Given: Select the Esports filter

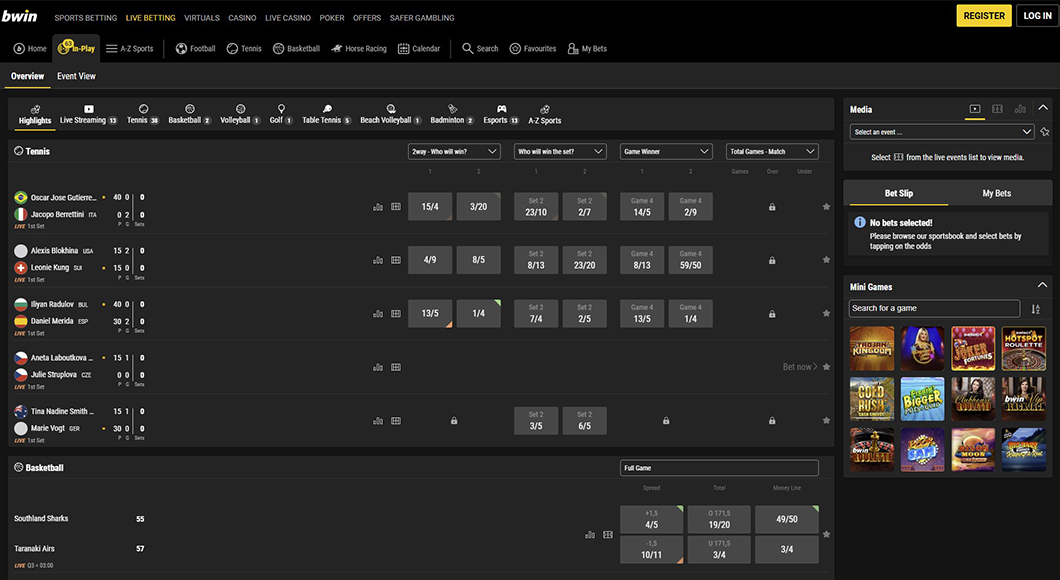Looking at the screenshot, I should click(x=501, y=114).
